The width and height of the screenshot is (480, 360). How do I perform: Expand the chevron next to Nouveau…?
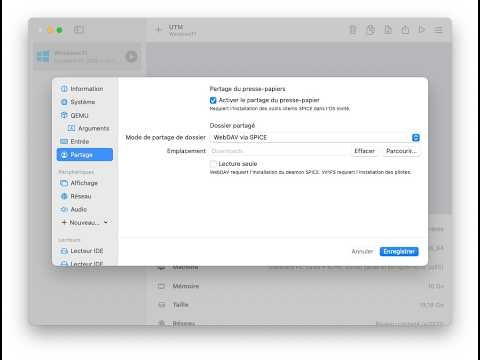106,222
